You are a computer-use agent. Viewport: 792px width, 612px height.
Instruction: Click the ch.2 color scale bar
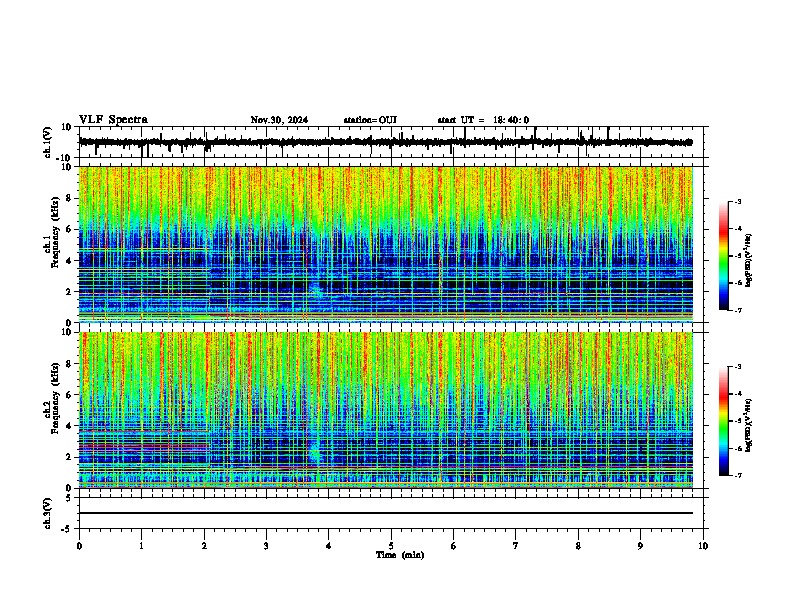point(724,421)
